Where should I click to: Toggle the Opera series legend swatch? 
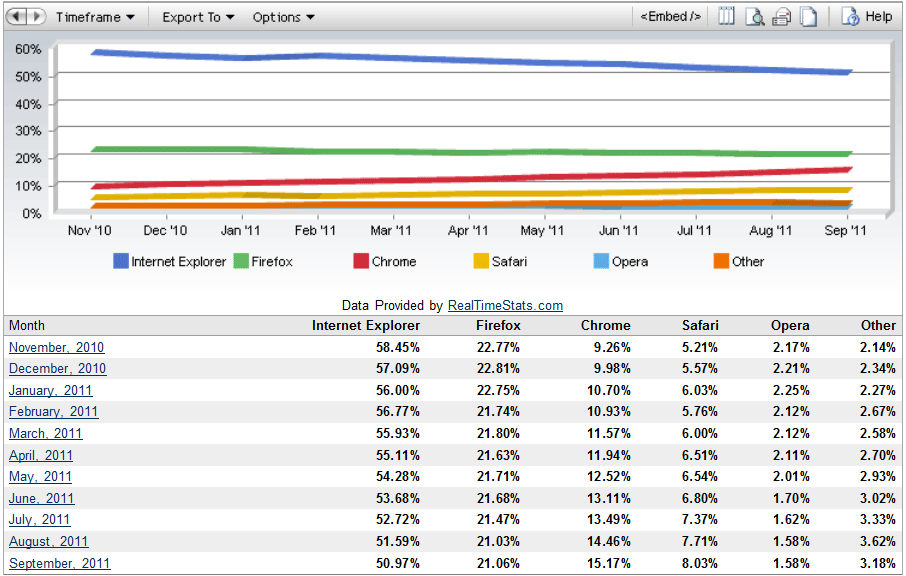601,262
